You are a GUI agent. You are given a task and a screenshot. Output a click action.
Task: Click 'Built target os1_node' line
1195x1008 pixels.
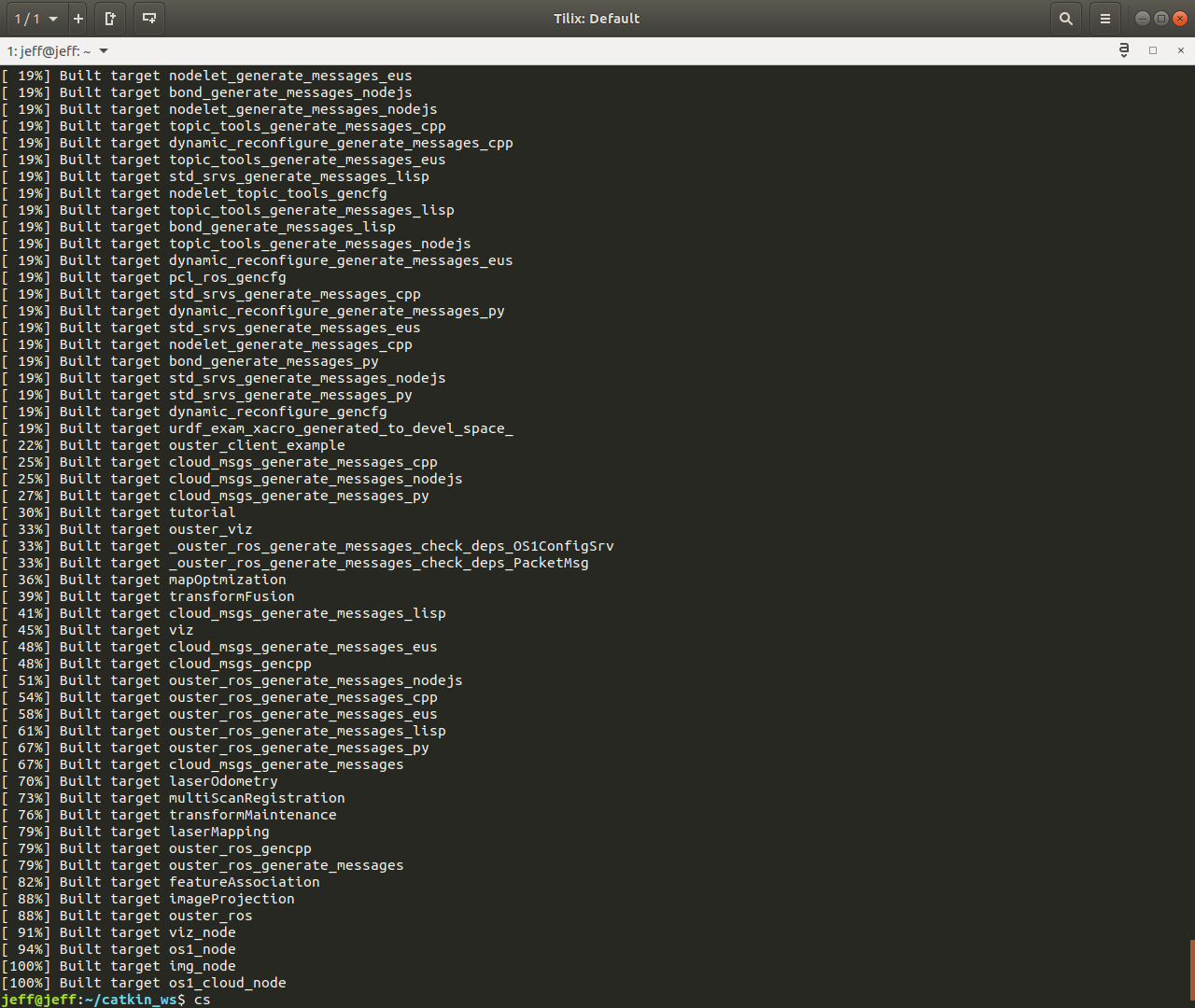(119, 949)
